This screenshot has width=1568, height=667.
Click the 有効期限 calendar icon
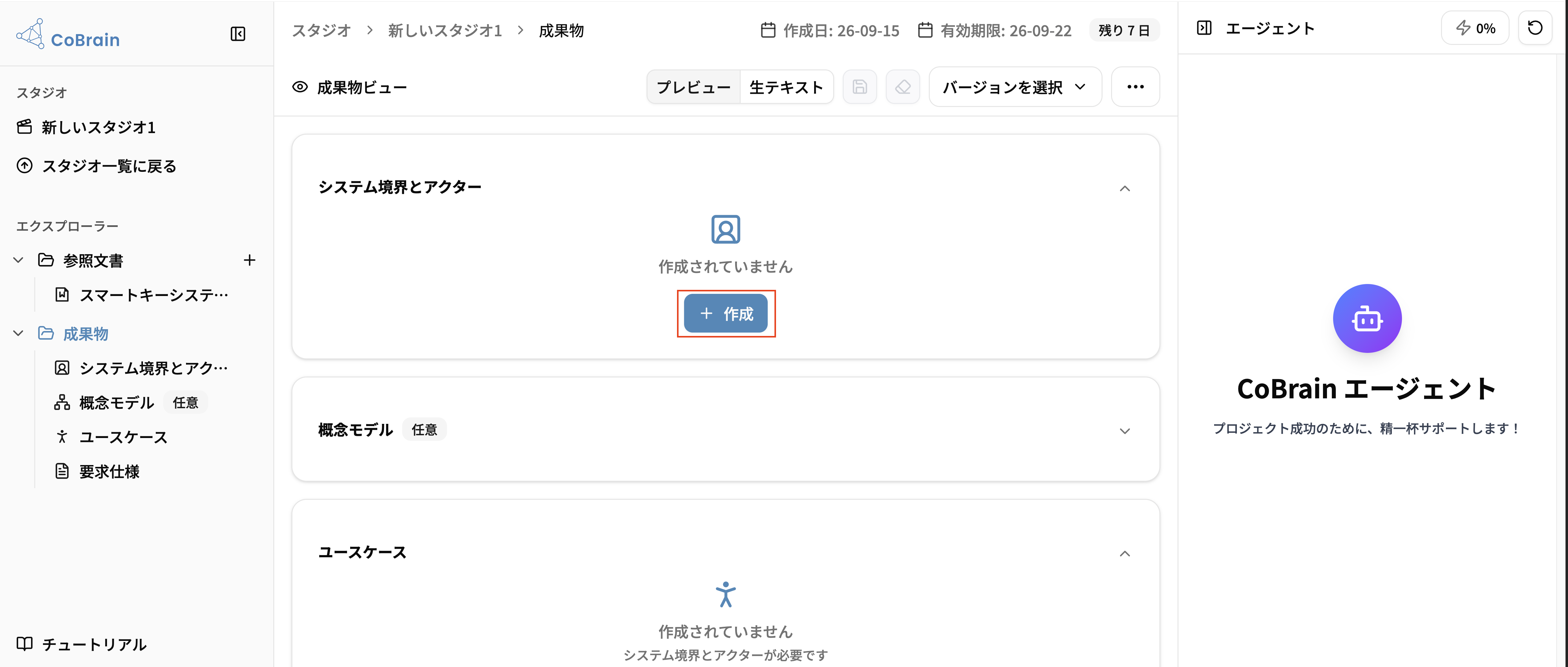925,30
